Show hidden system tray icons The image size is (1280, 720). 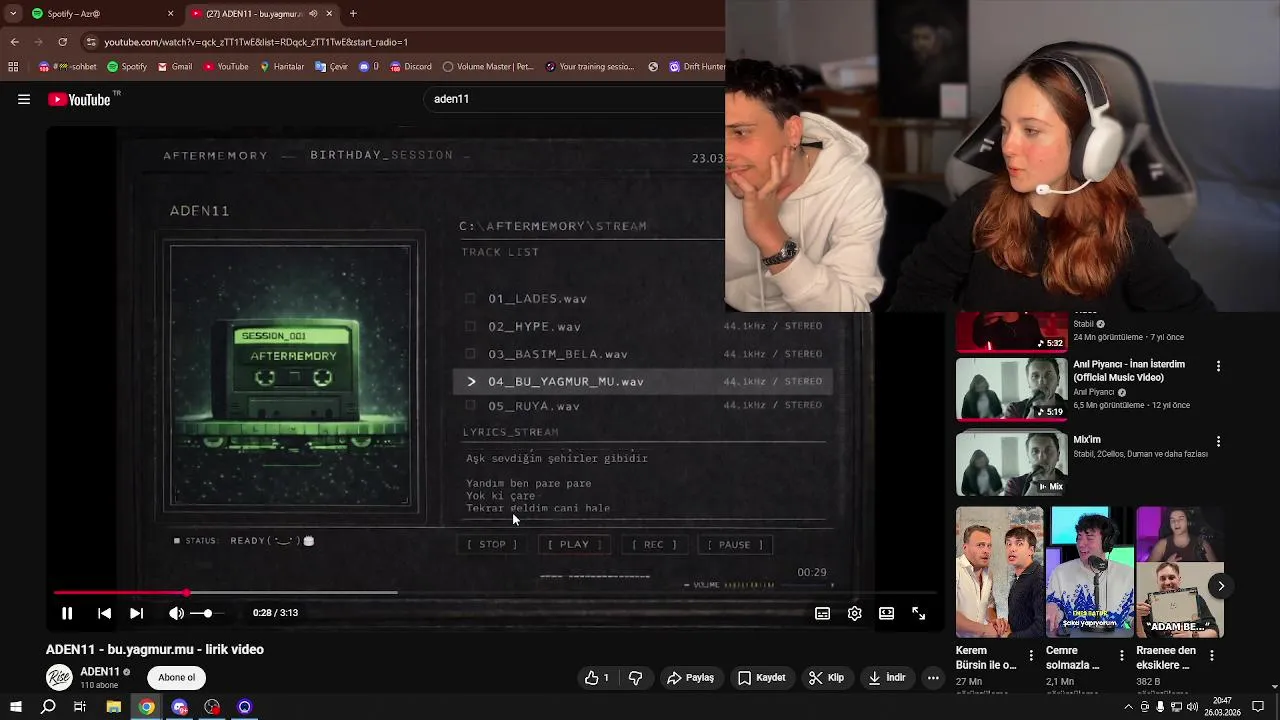(x=1129, y=707)
